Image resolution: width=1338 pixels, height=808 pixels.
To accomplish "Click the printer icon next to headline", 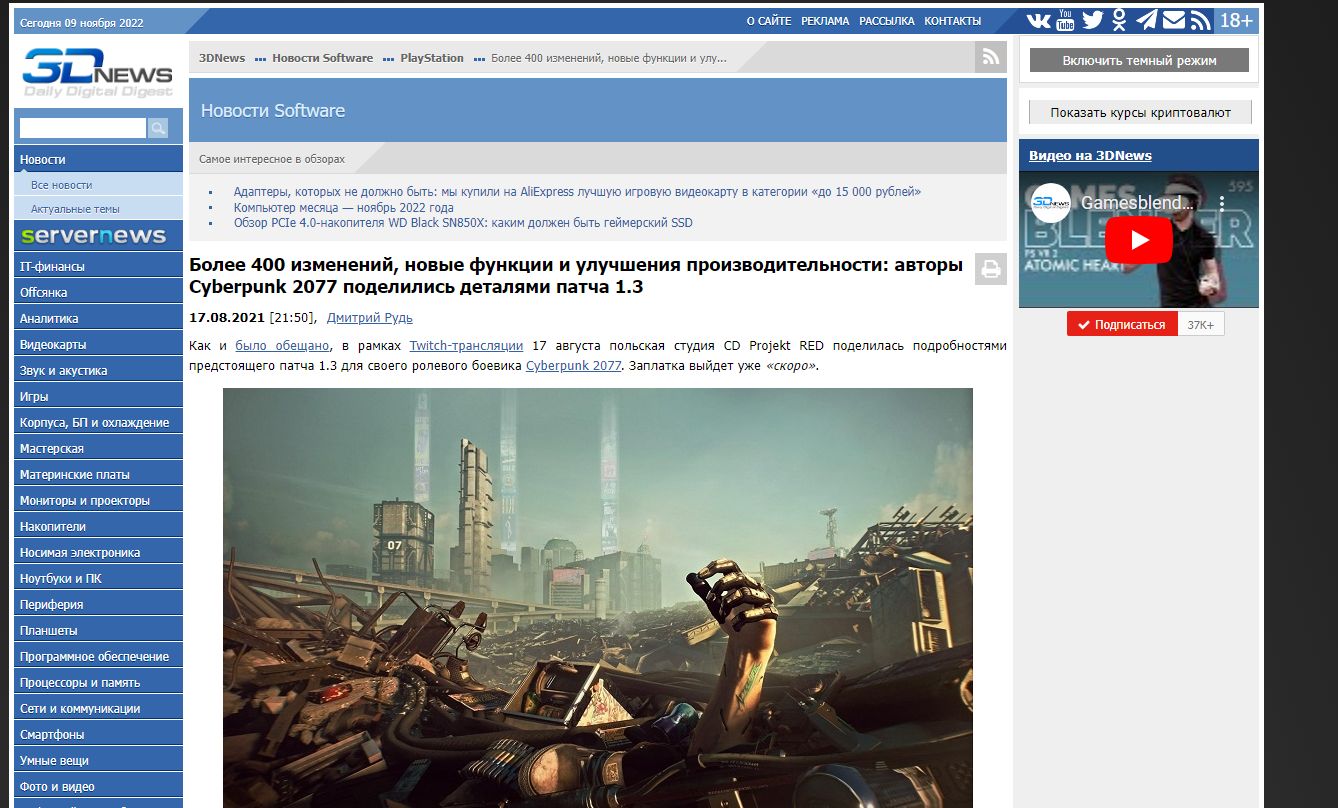I will point(991,269).
